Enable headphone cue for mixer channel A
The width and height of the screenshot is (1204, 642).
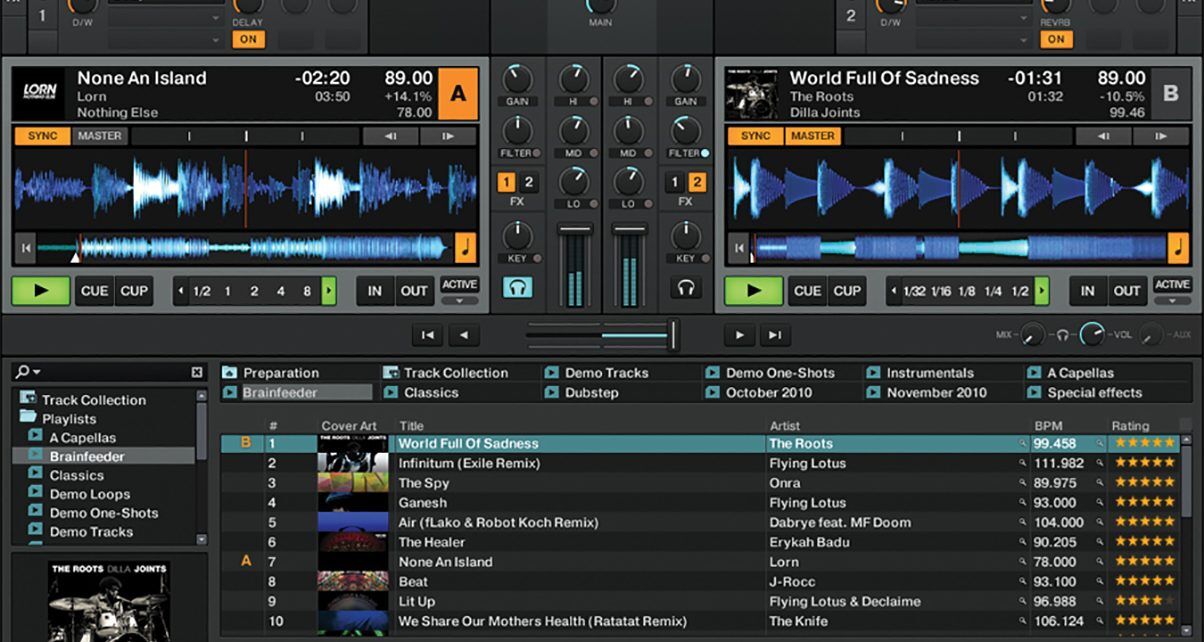tap(517, 288)
